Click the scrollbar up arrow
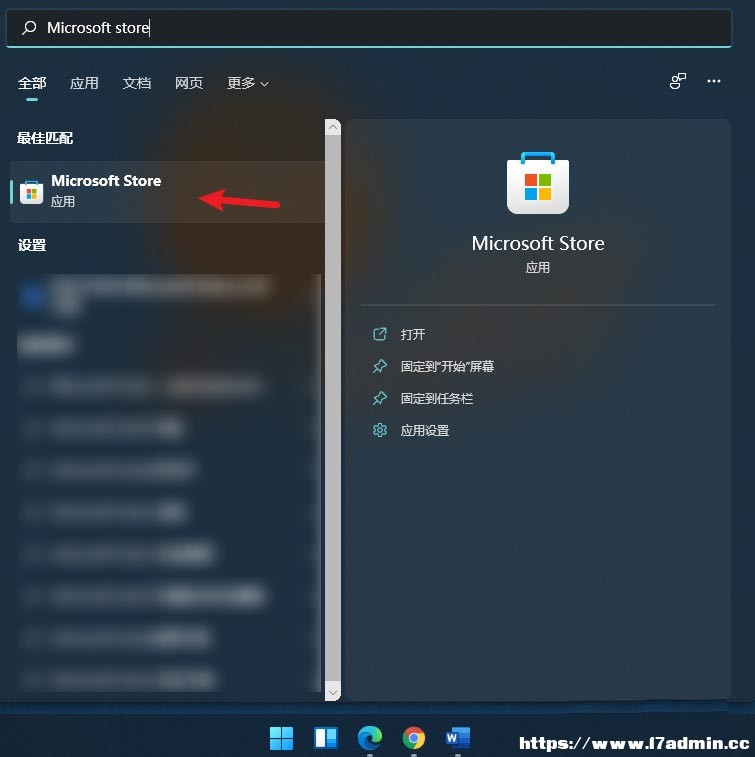The width and height of the screenshot is (755, 757). (333, 127)
